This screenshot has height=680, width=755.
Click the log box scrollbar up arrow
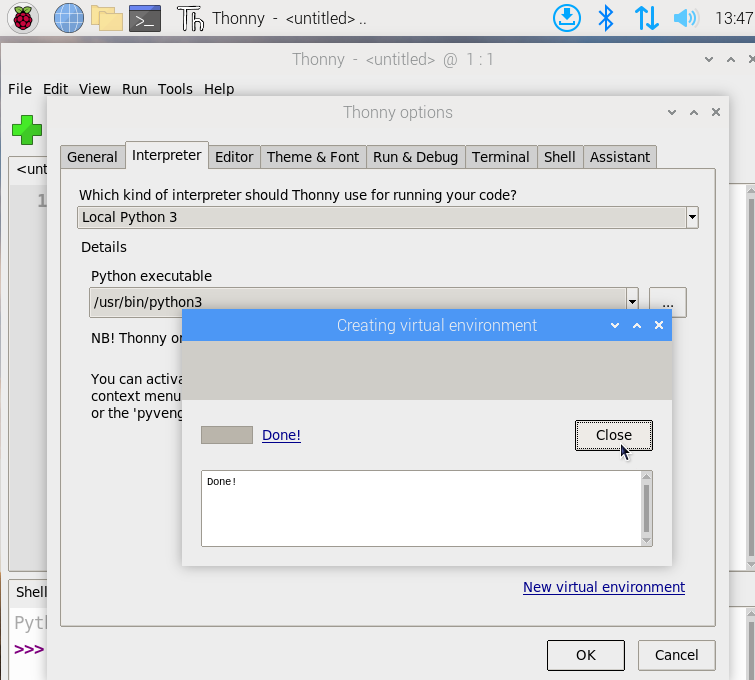pyautogui.click(x=647, y=477)
